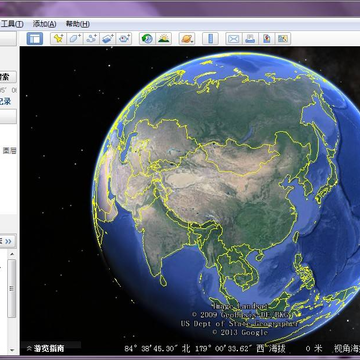Click the sidebar scrollbar up arrow
Viewport: 360px width, 360px height.
12,254
